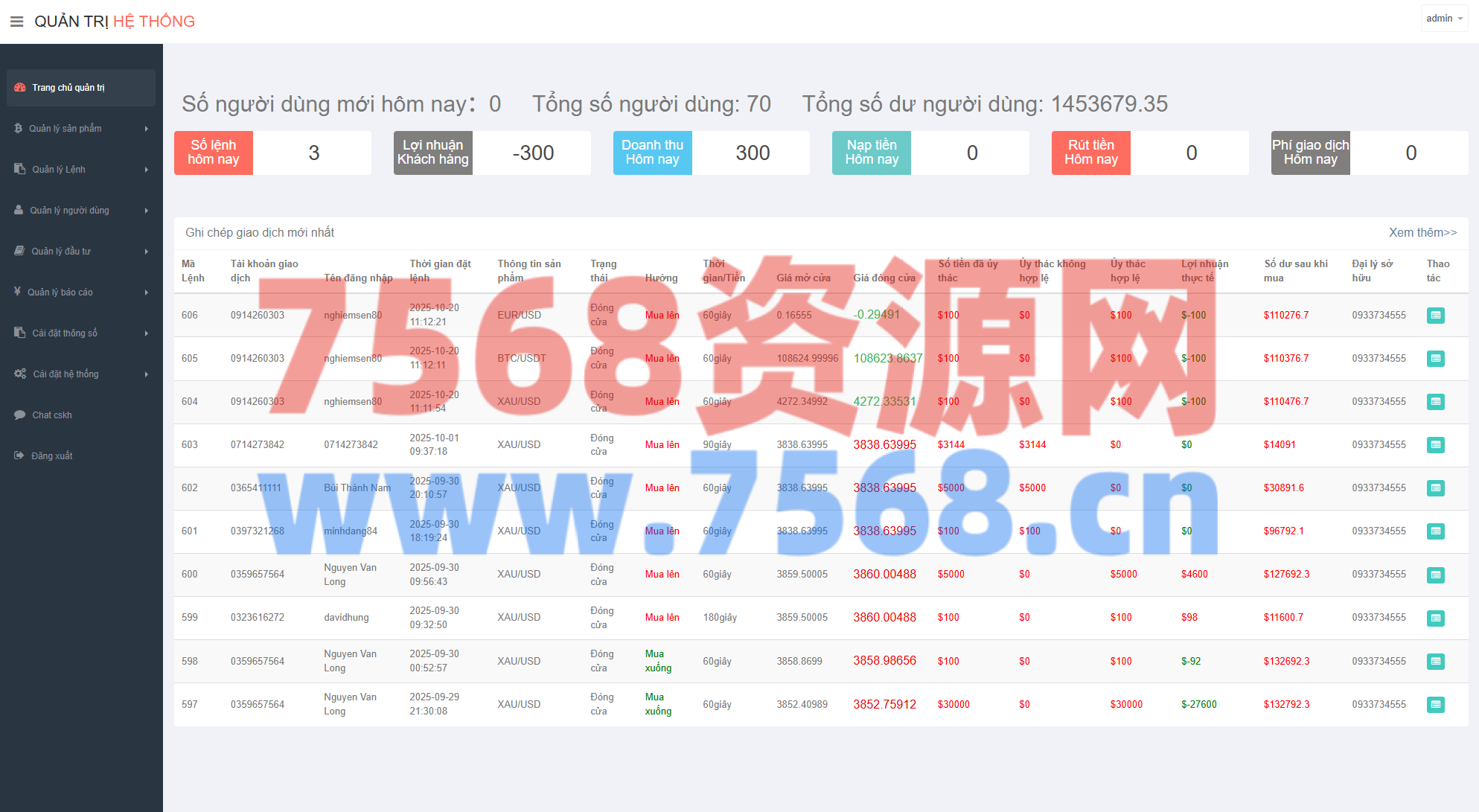Open the admin account dropdown
The image size is (1479, 812).
coord(1444,19)
